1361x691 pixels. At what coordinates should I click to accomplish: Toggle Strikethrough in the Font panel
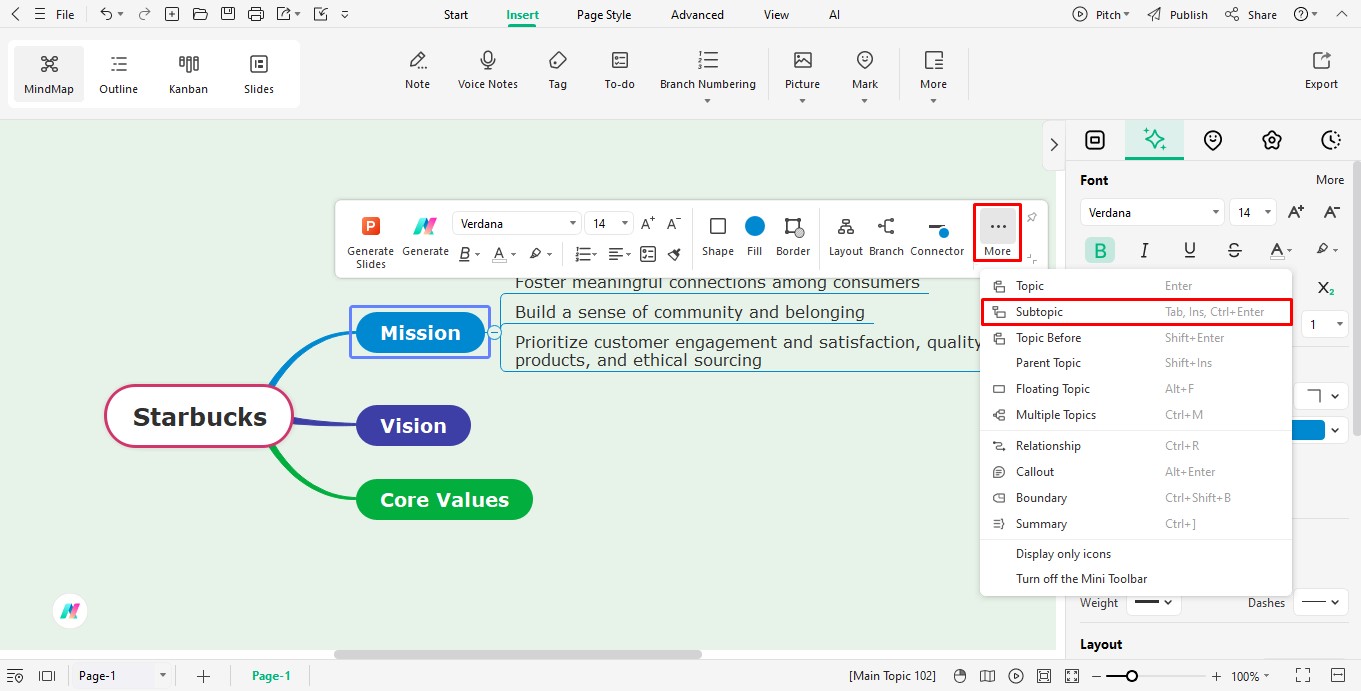point(1235,250)
